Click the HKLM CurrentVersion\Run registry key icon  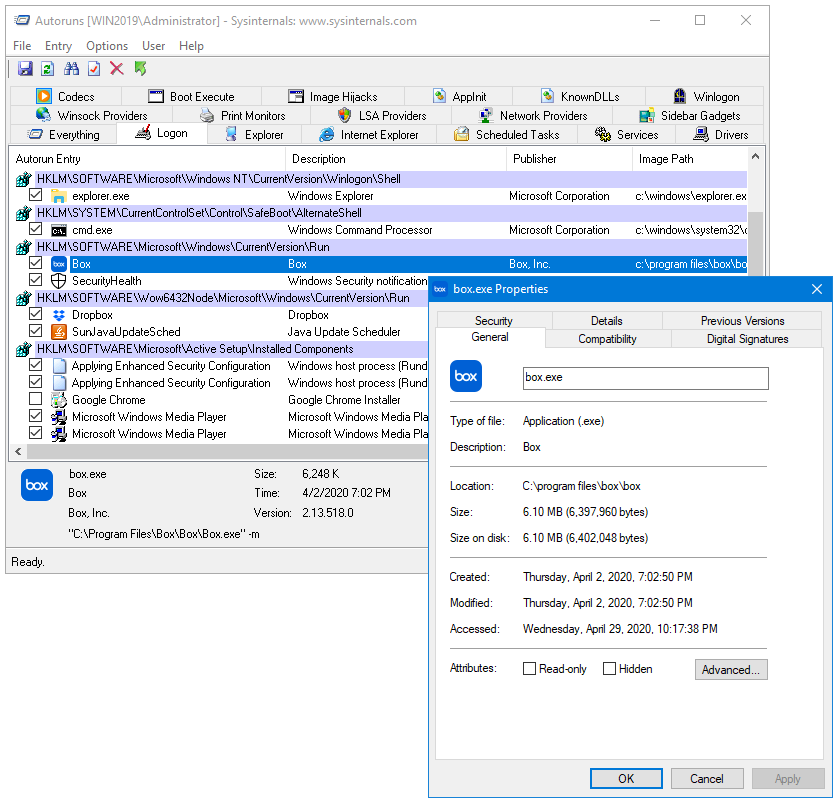[x=23, y=248]
